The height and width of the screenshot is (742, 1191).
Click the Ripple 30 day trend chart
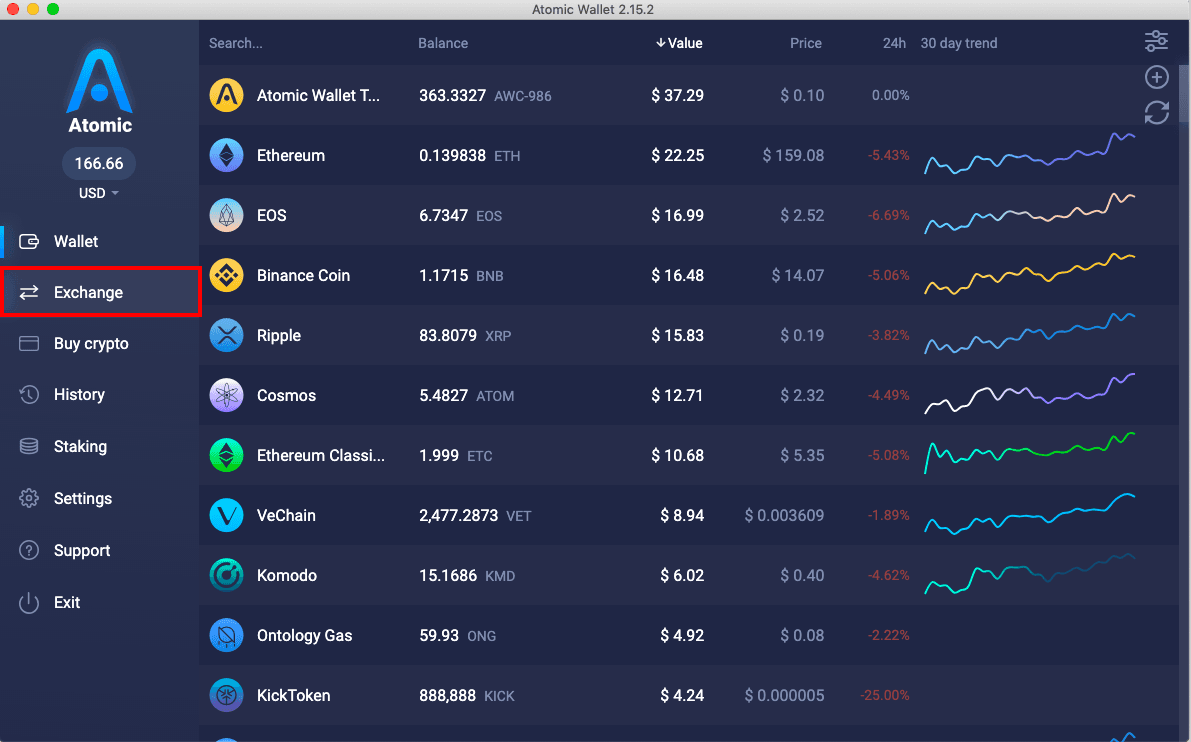click(x=1029, y=334)
